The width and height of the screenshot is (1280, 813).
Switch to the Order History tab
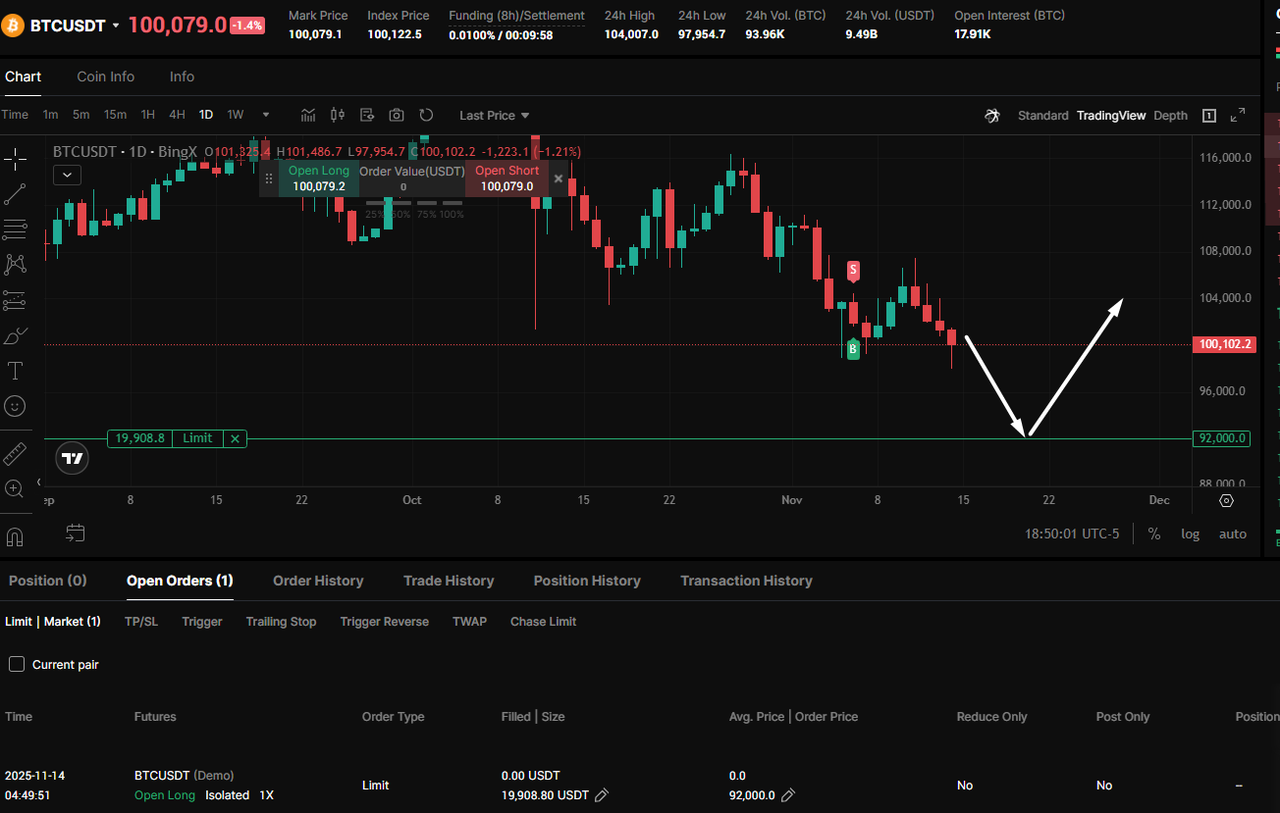coord(318,580)
